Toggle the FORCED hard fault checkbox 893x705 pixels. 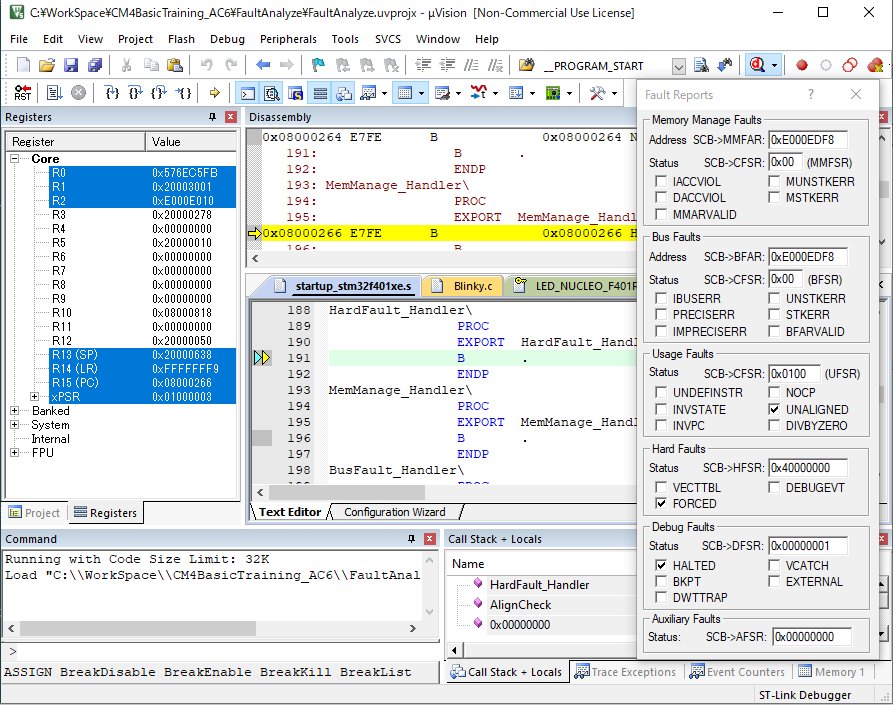[x=661, y=503]
